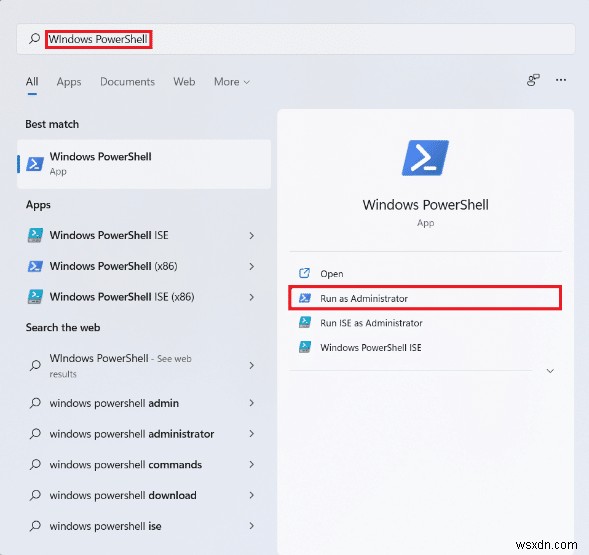Switch to the Documents tab
Image resolution: width=589 pixels, height=555 pixels.
point(127,82)
